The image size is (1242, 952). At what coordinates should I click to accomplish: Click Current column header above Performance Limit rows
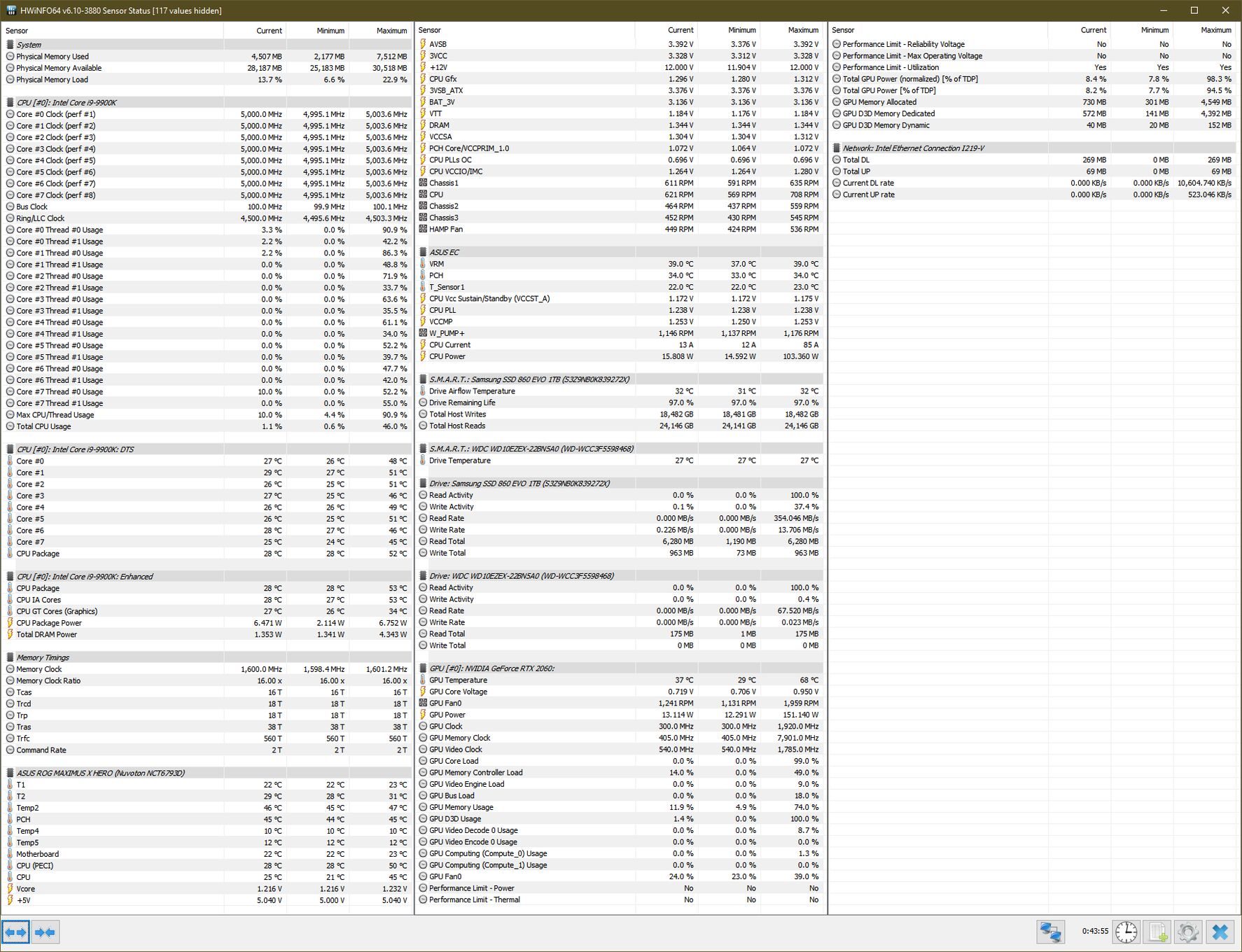1079,30
